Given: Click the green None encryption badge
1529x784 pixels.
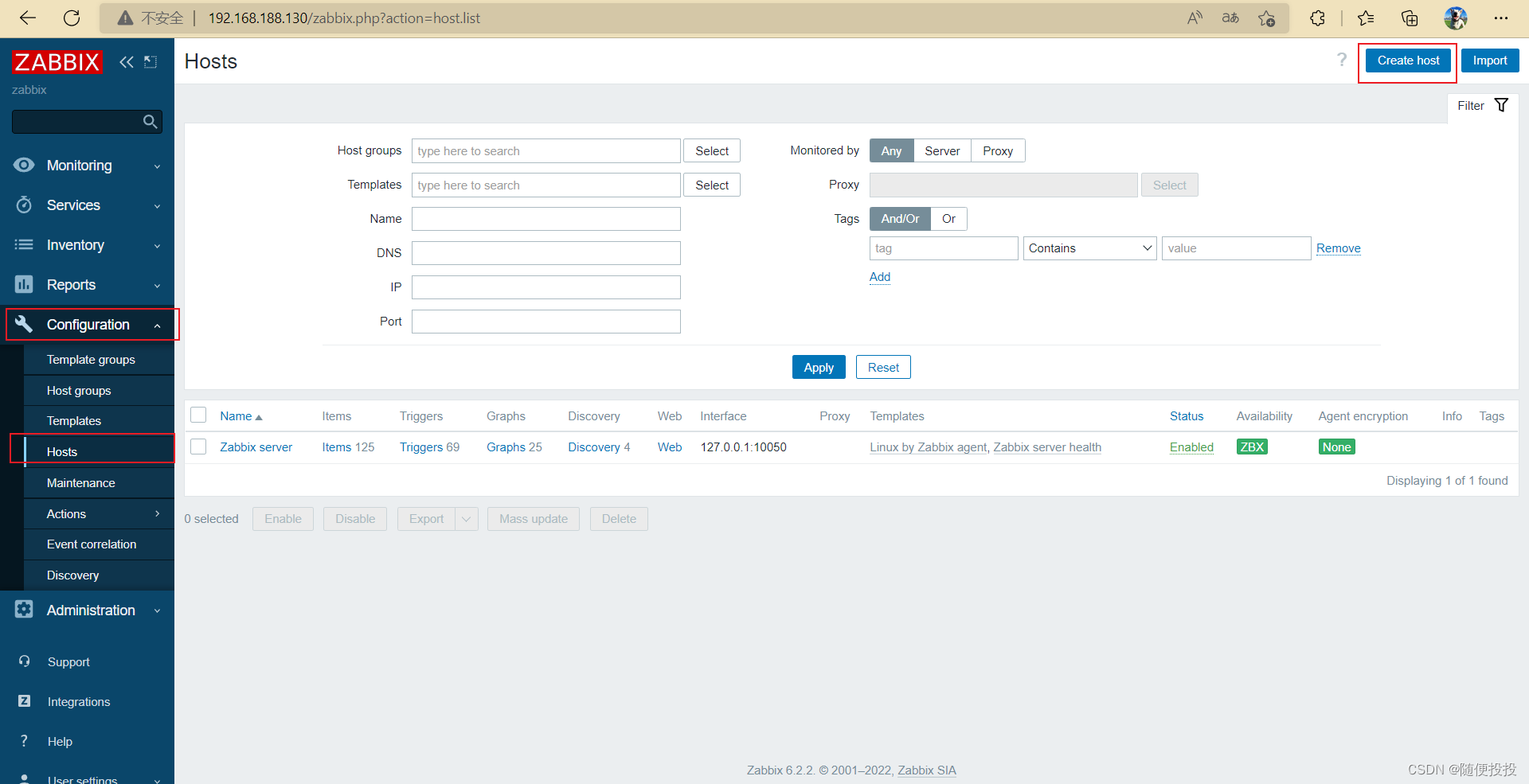Looking at the screenshot, I should 1336,447.
